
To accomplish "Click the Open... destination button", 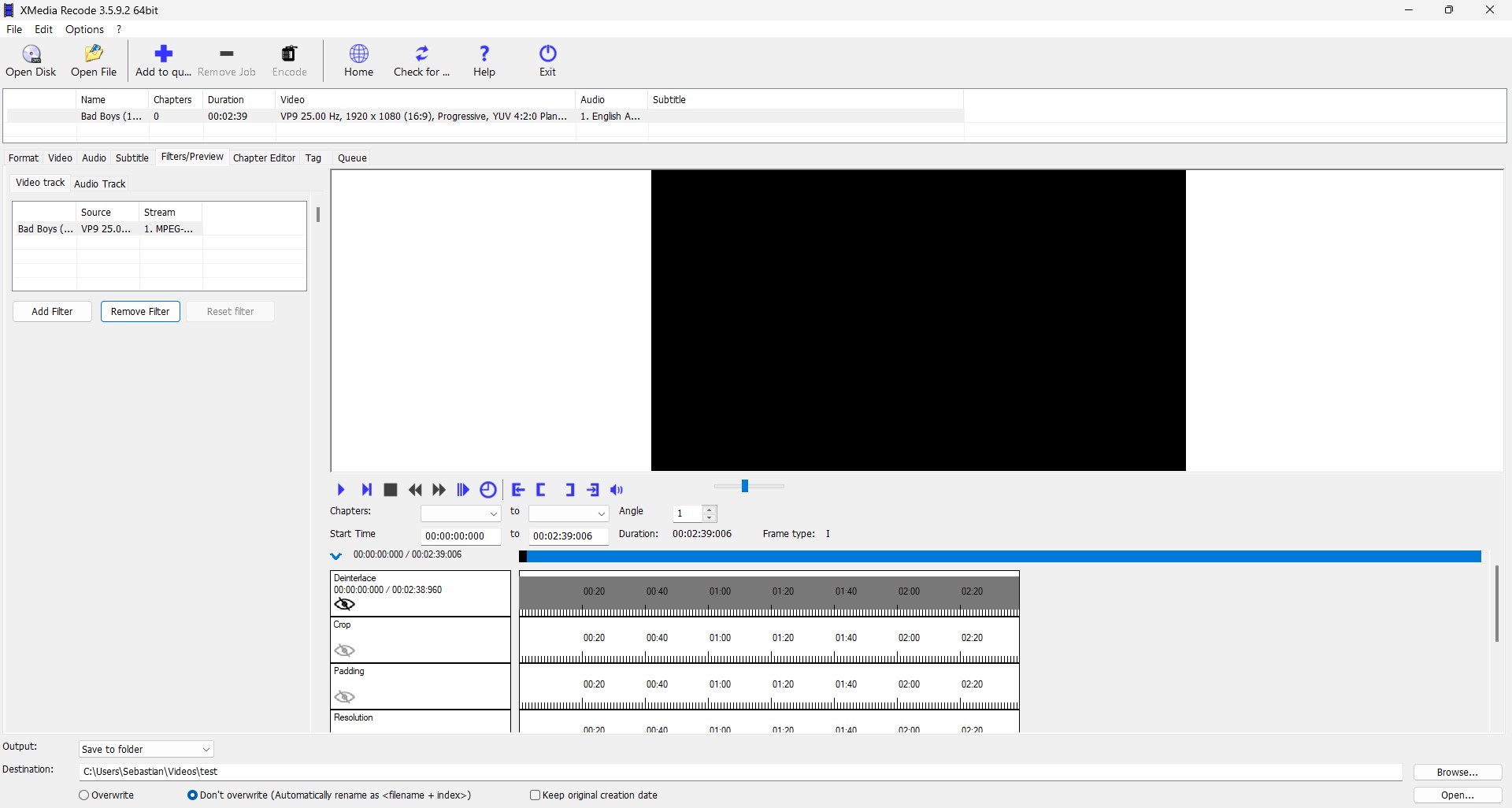I will point(1457,795).
